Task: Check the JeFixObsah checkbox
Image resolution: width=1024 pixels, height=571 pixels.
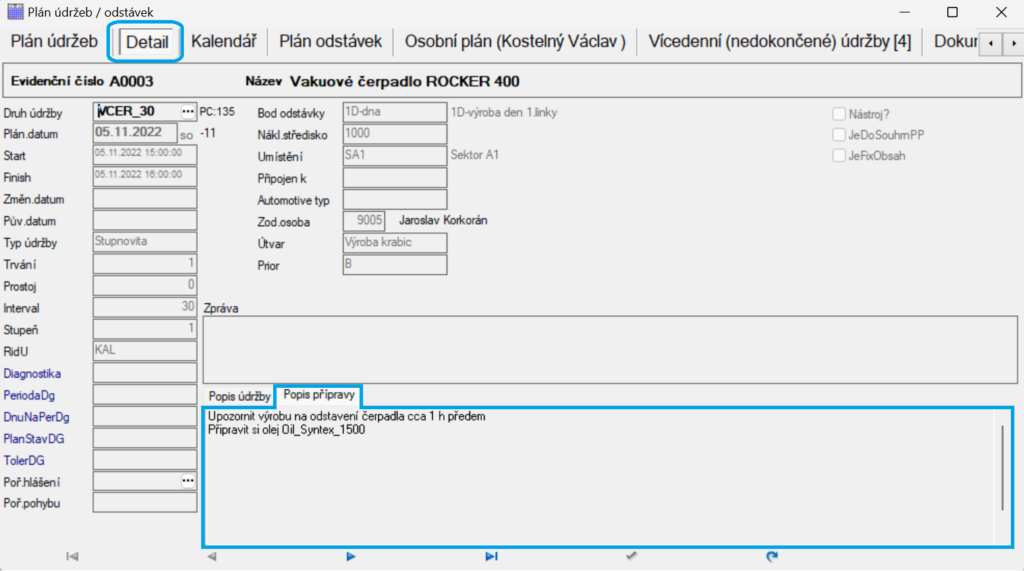Action: pyautogui.click(x=839, y=155)
